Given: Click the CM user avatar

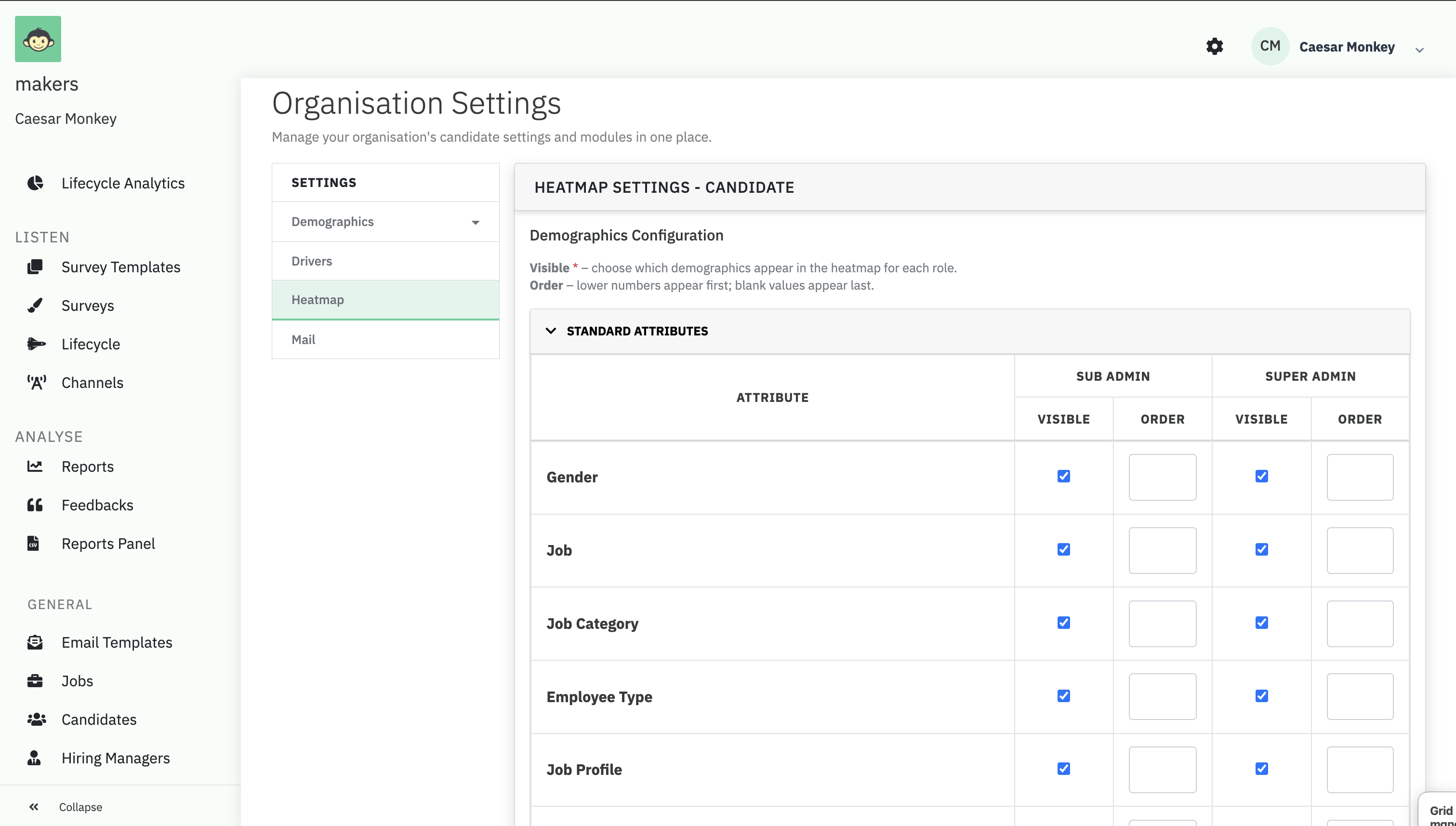Looking at the screenshot, I should click(x=1270, y=47).
